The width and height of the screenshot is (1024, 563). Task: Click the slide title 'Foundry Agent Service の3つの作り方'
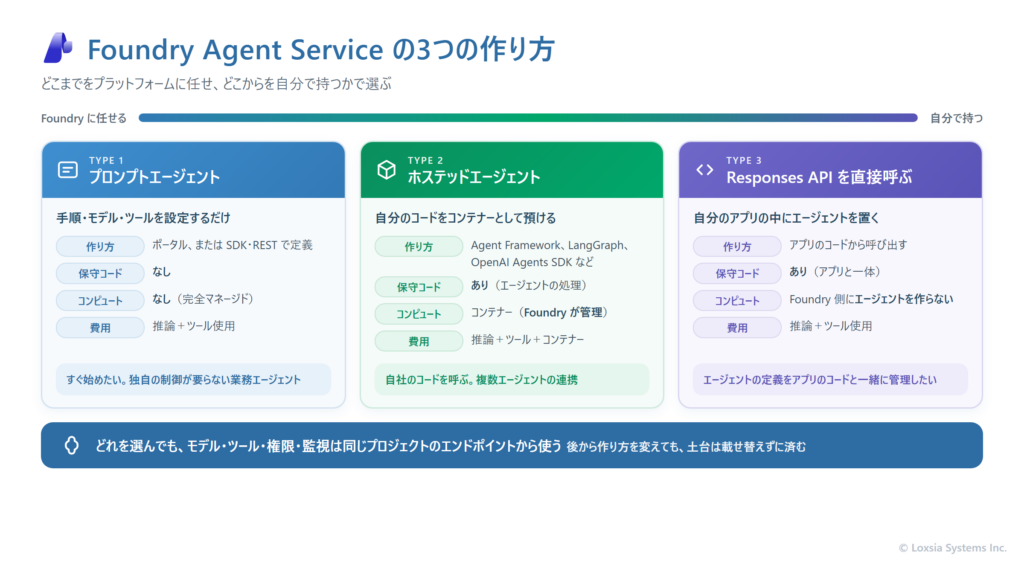click(x=321, y=49)
